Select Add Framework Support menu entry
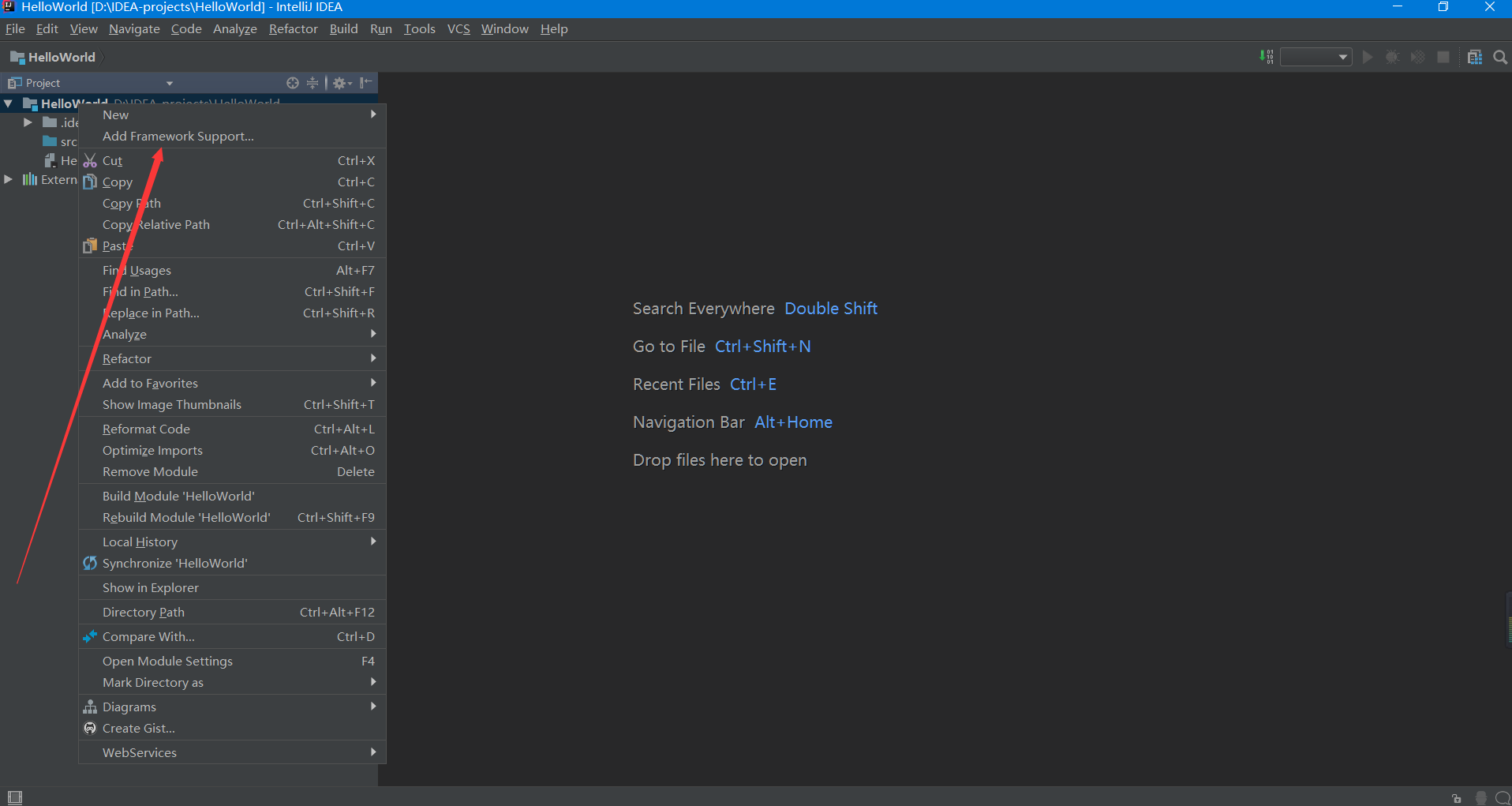This screenshot has width=1512, height=806. click(232, 136)
